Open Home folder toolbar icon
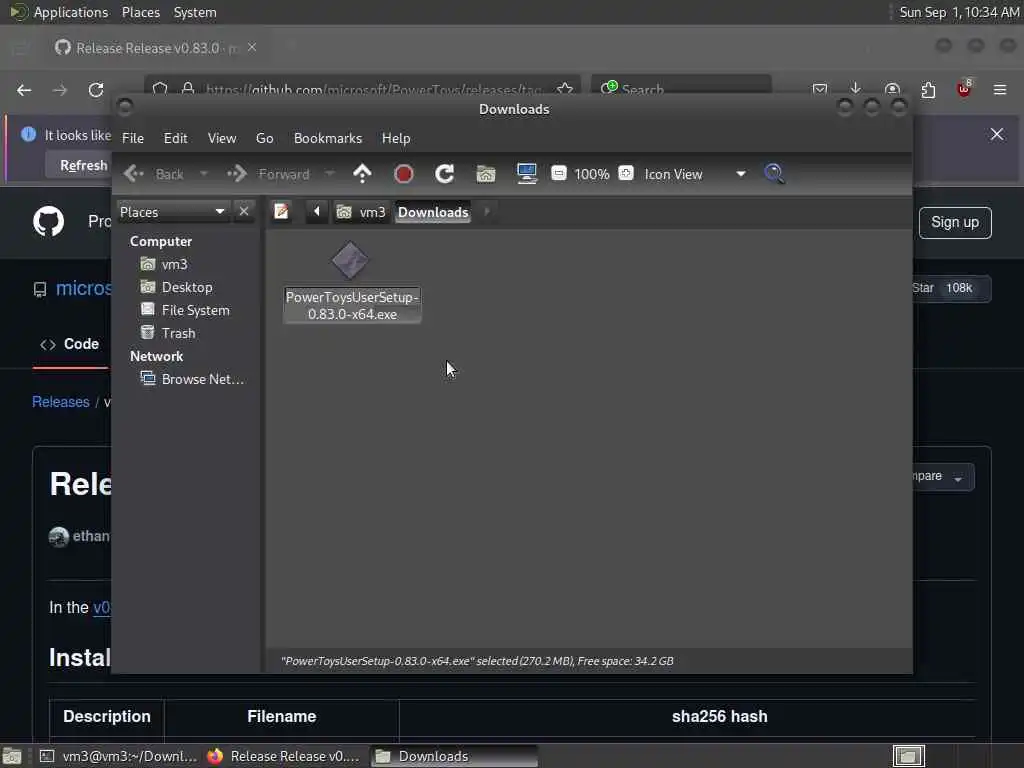The width and height of the screenshot is (1024, 768). (x=486, y=174)
